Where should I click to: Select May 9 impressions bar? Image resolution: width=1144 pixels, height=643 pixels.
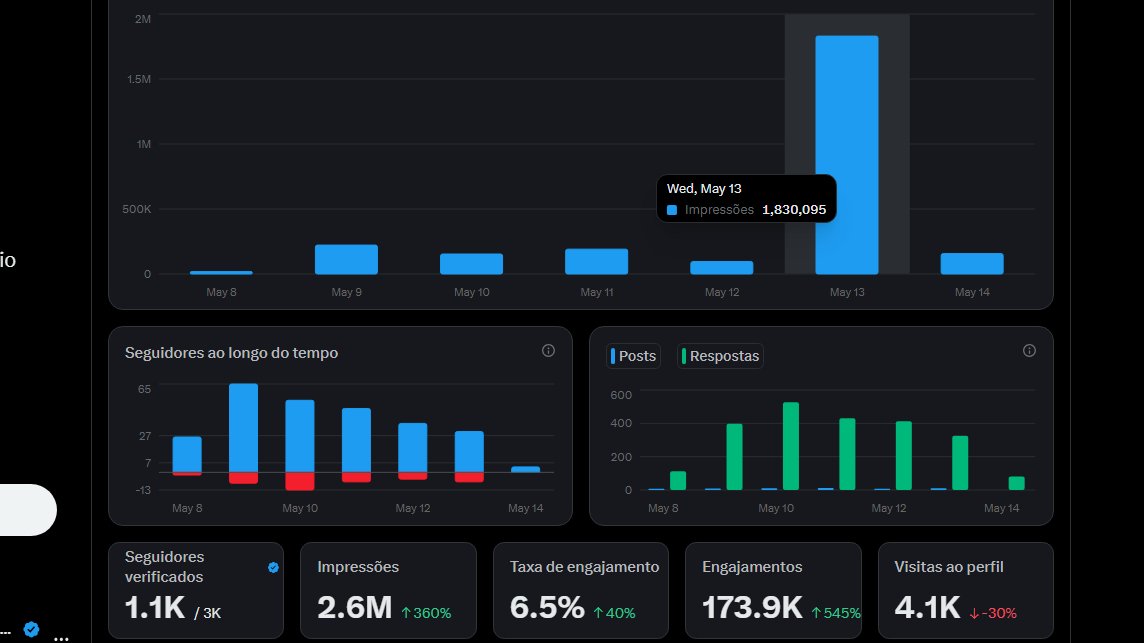coord(346,260)
